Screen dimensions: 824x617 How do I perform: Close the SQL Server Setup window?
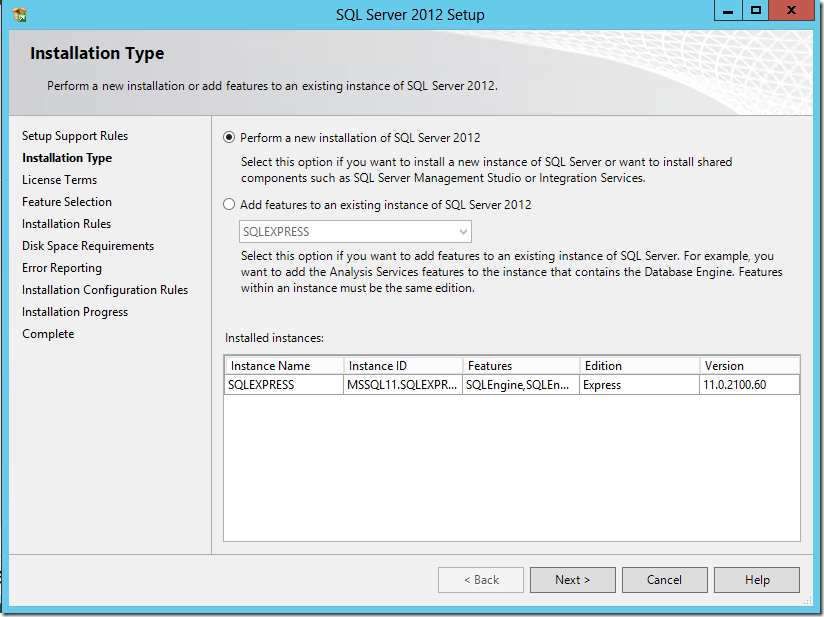click(791, 11)
